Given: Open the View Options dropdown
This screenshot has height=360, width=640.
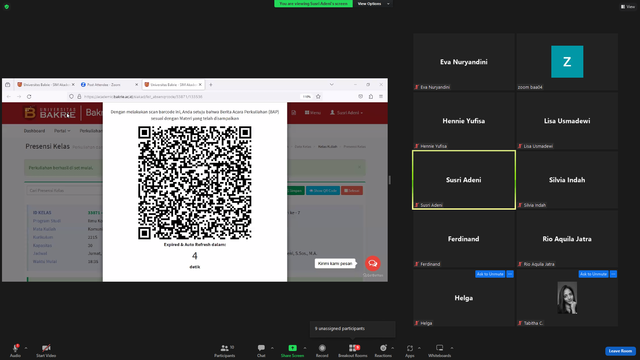Looking at the screenshot, I should point(373,4).
